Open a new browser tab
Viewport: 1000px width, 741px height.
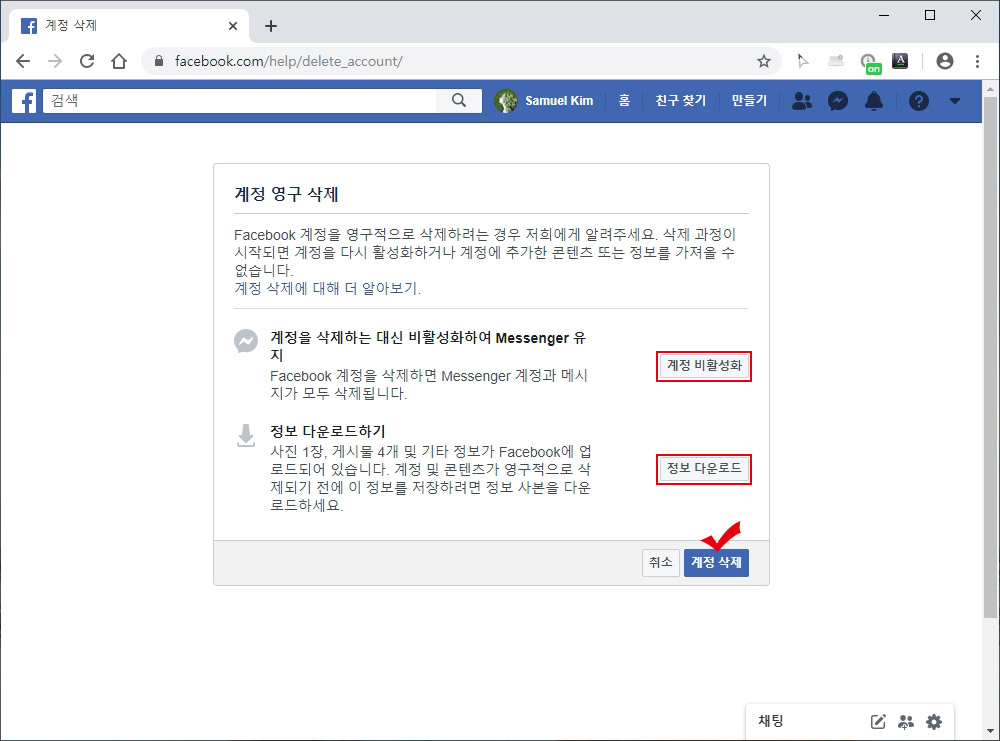pyautogui.click(x=270, y=26)
